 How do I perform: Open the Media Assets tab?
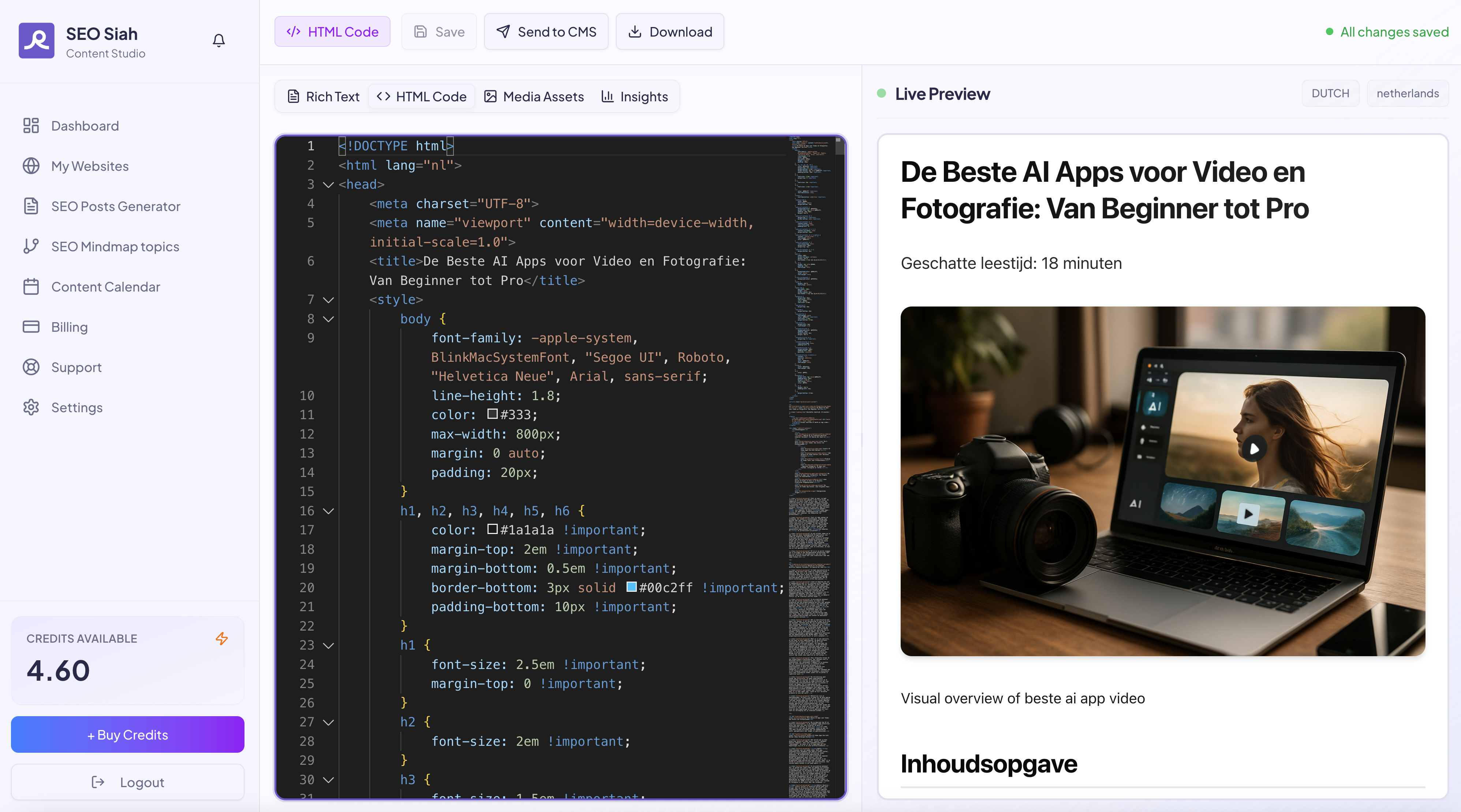534,96
